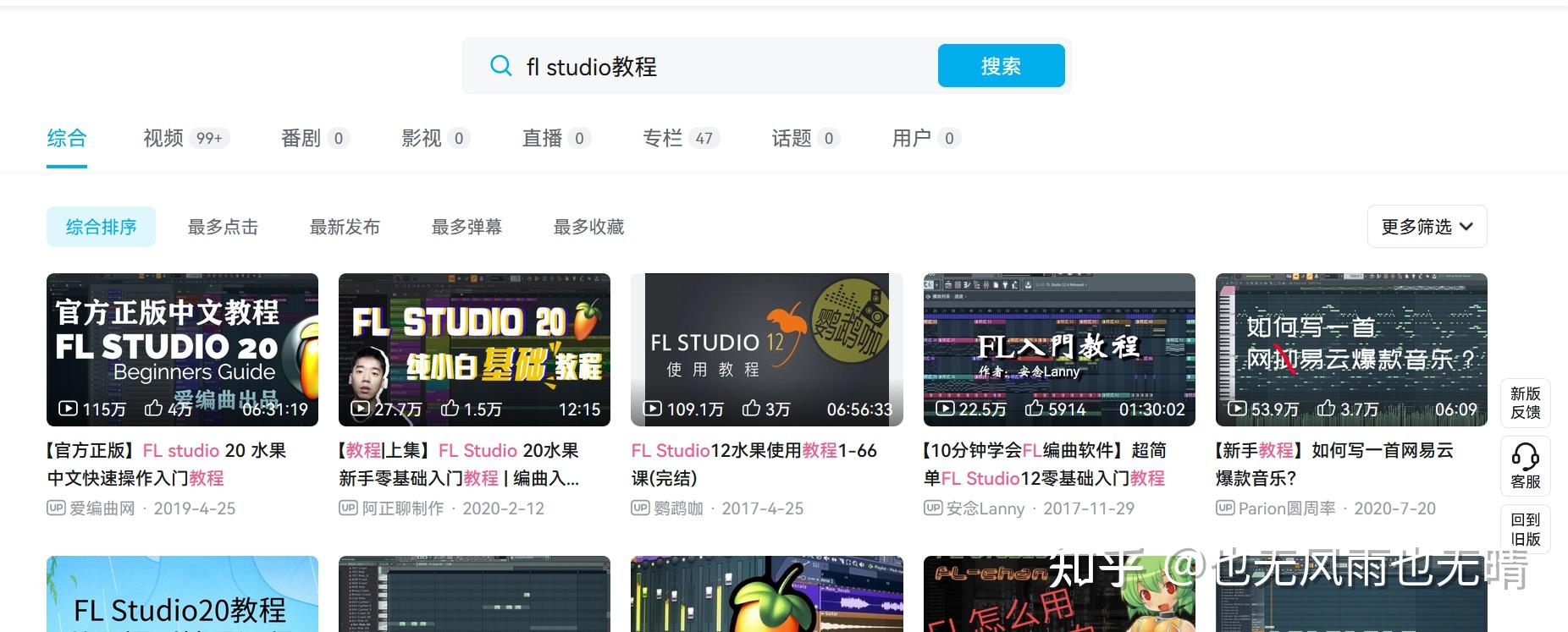Screen dimensions: 1568x632
Task: Click the UP icon beside 阿正聊制作
Action: coord(348,508)
